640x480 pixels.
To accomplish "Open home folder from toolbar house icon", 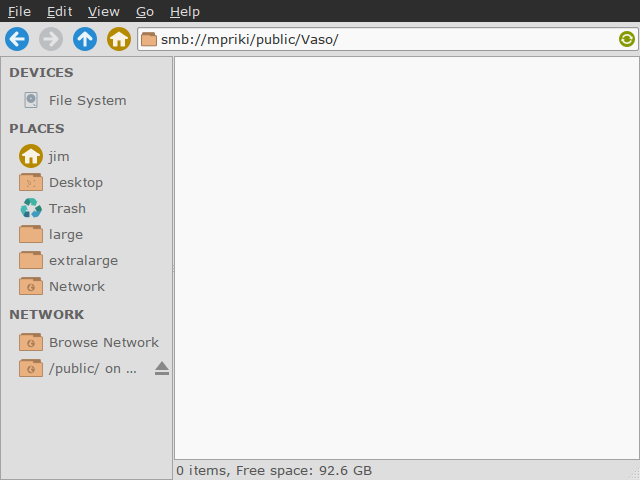I will click(x=119, y=39).
